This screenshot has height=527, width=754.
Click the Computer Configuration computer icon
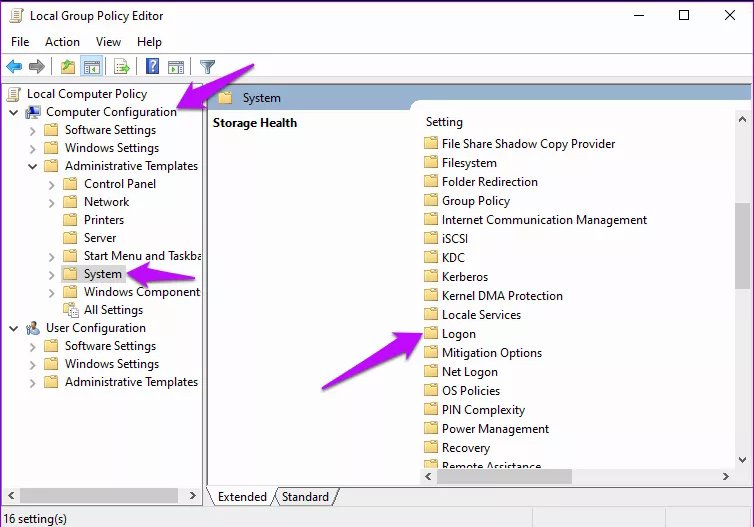click(x=33, y=112)
